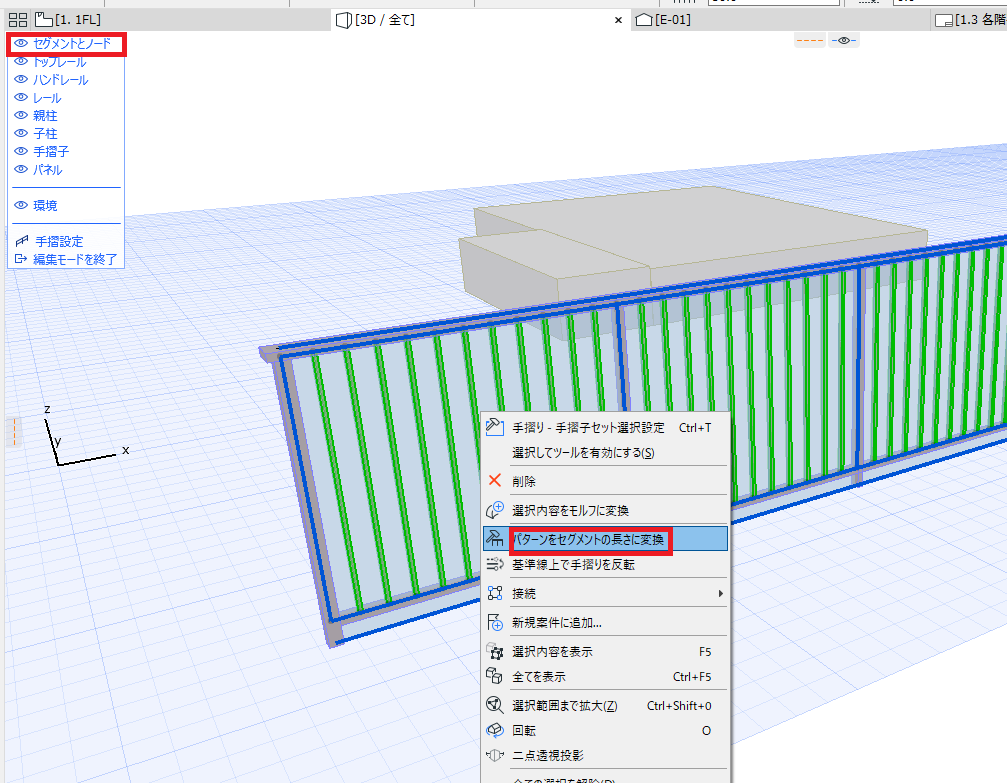Close the 3D / 全て tab

coord(618,20)
